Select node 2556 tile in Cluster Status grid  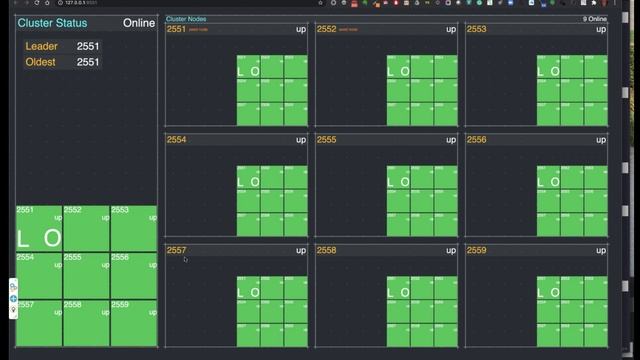(x=134, y=276)
